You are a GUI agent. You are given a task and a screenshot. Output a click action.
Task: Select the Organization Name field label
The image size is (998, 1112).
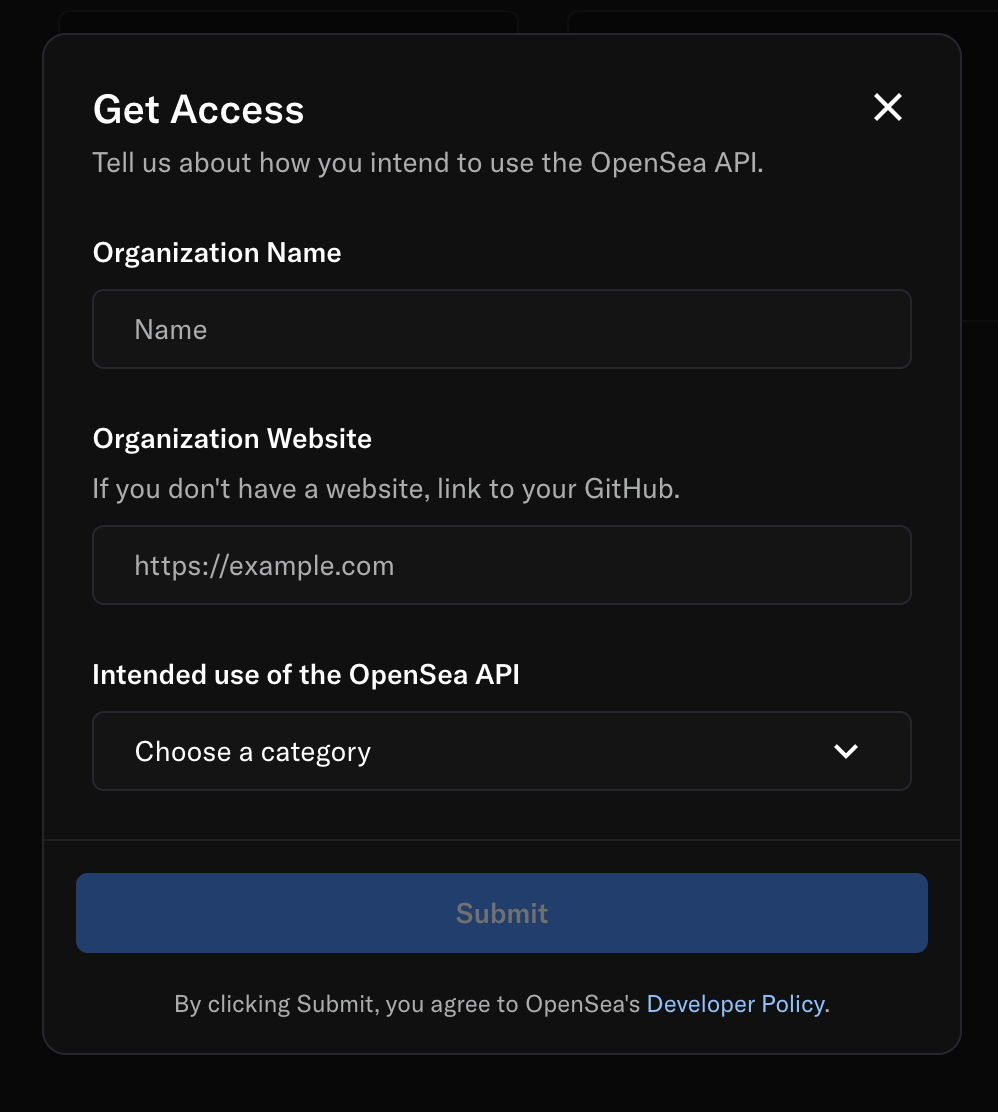(217, 253)
